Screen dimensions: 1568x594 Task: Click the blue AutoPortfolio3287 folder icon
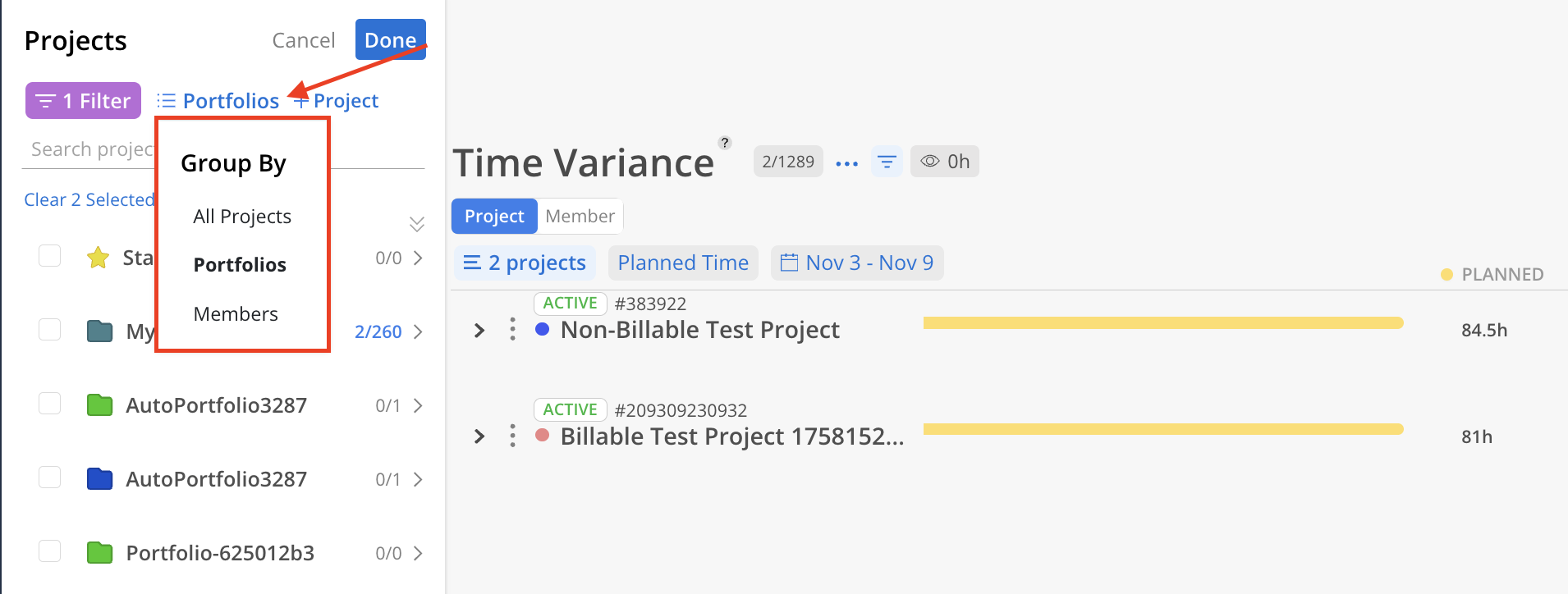(100, 479)
